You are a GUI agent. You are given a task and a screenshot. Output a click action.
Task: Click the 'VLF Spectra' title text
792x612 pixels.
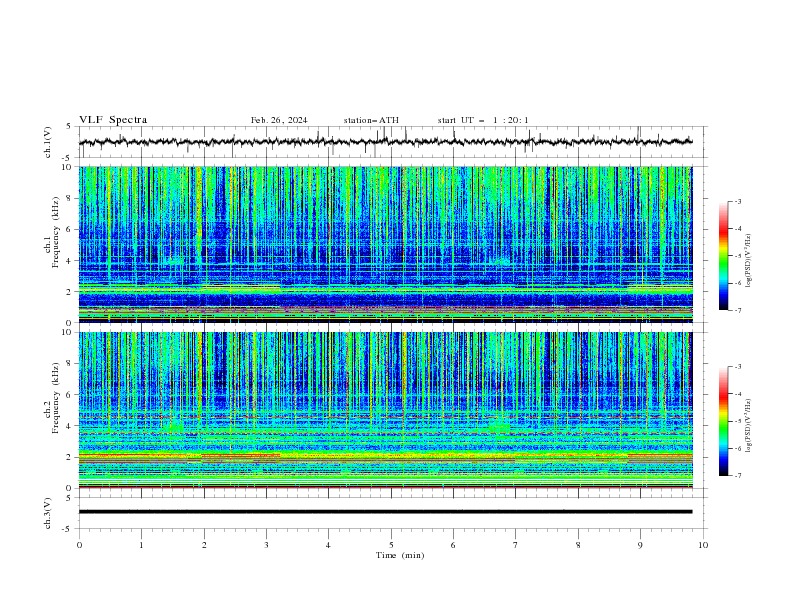pyautogui.click(x=113, y=120)
